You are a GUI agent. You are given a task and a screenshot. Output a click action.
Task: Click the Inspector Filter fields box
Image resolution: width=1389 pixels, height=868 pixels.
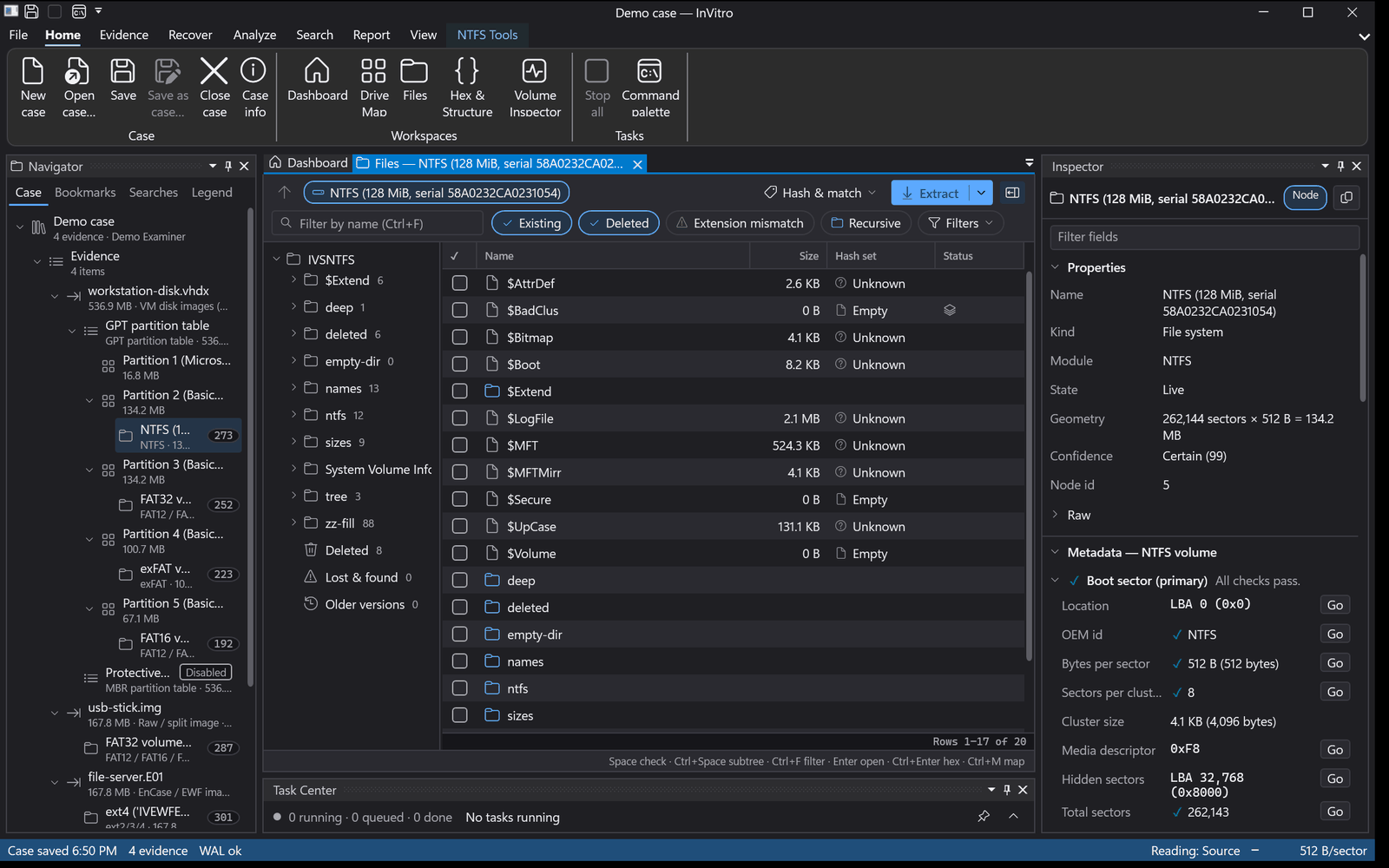[x=1204, y=237]
